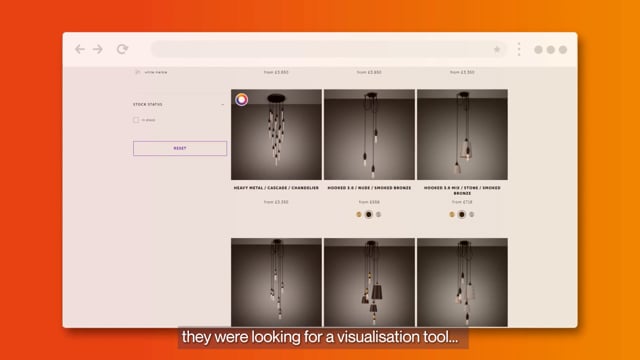Open the browser three-dot menu
This screenshot has height=360, width=640.
(519, 49)
